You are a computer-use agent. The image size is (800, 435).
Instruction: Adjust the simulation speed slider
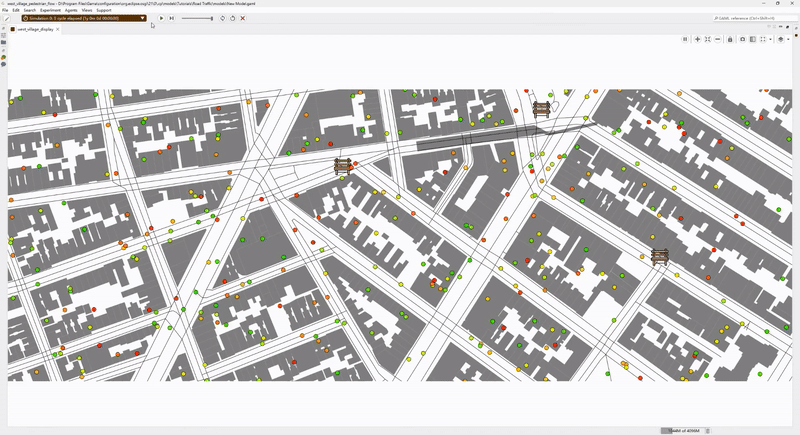(x=211, y=18)
